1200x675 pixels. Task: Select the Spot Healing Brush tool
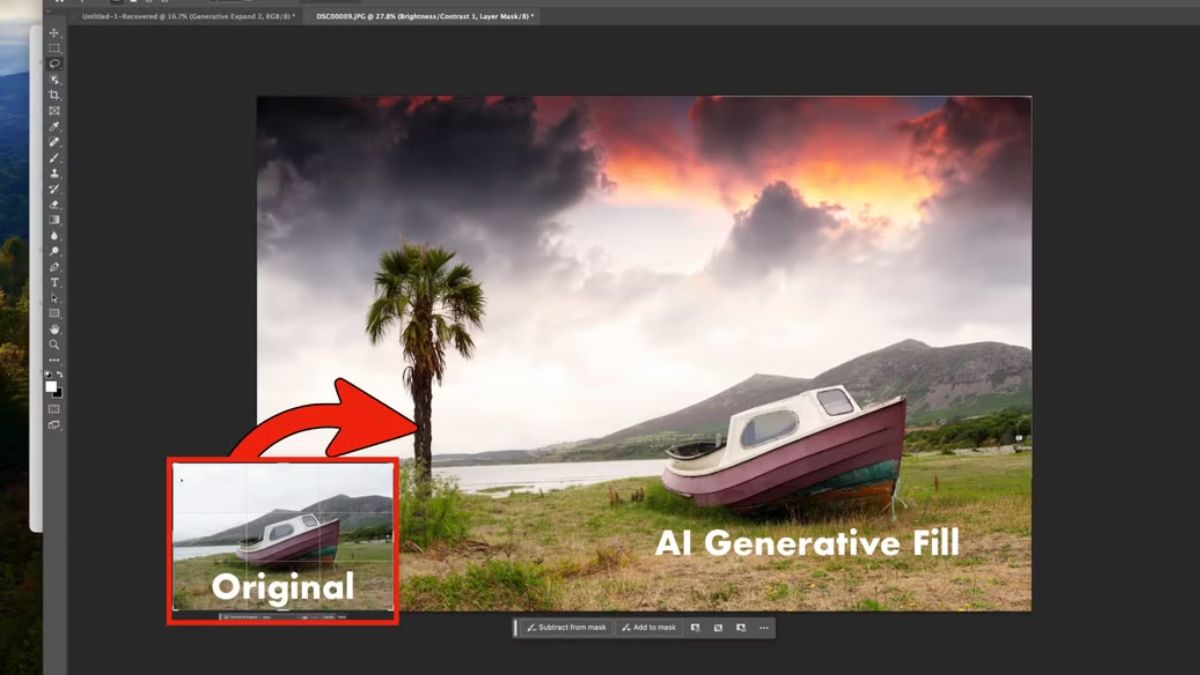(54, 142)
